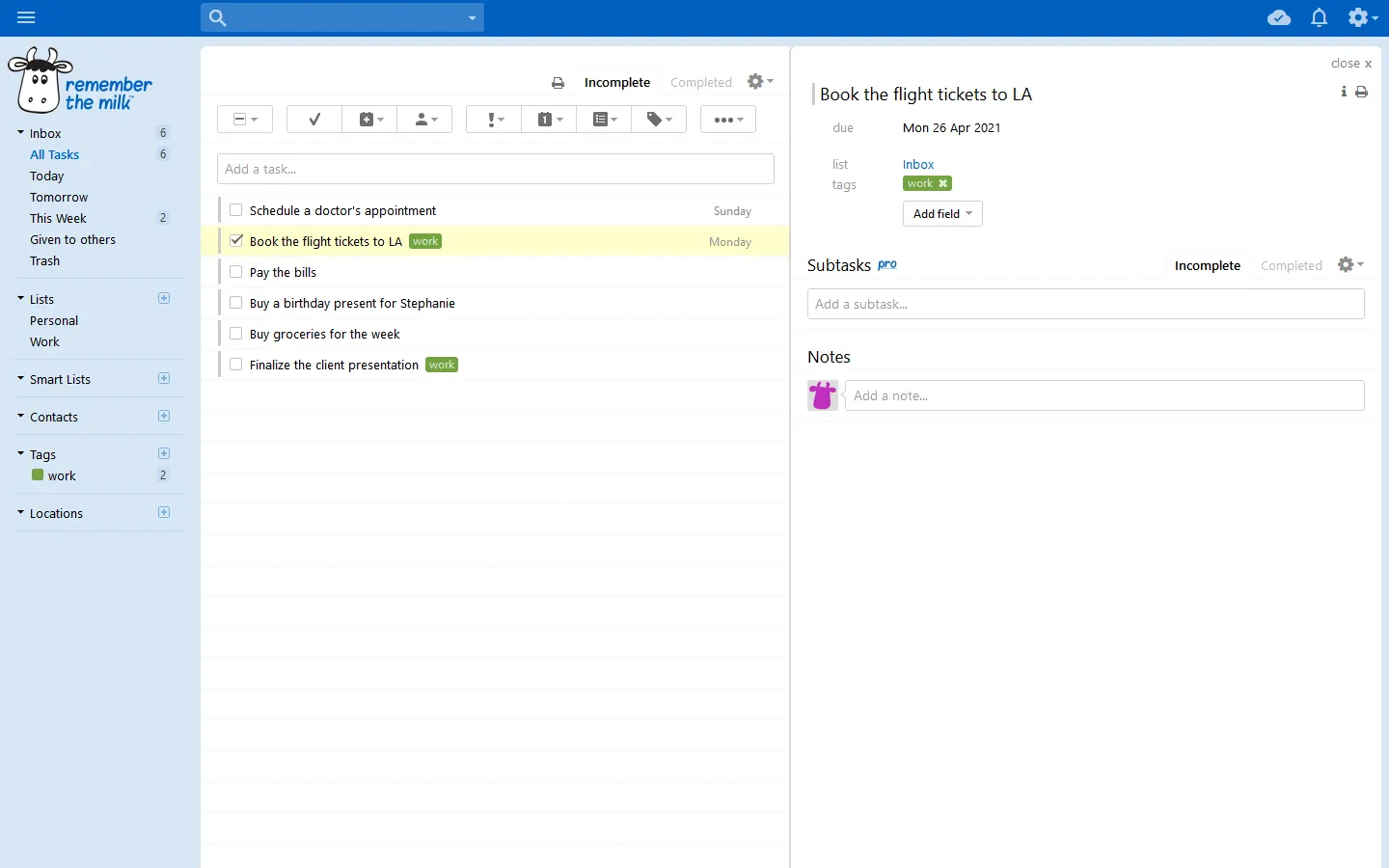Open the select-tasks dropdown in toolbar
Image resolution: width=1389 pixels, height=868 pixels.
point(245,120)
